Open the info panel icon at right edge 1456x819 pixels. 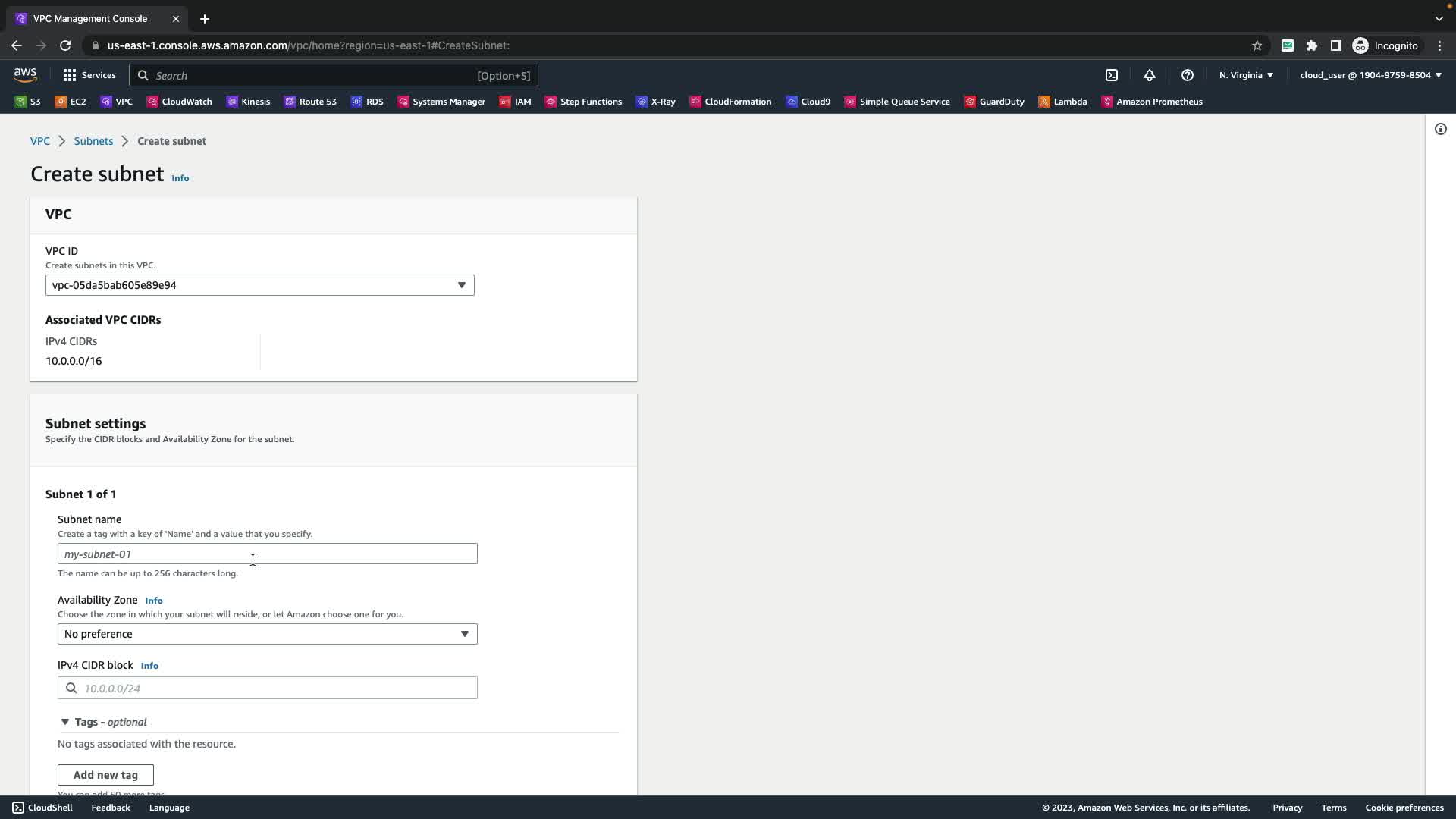point(1441,129)
